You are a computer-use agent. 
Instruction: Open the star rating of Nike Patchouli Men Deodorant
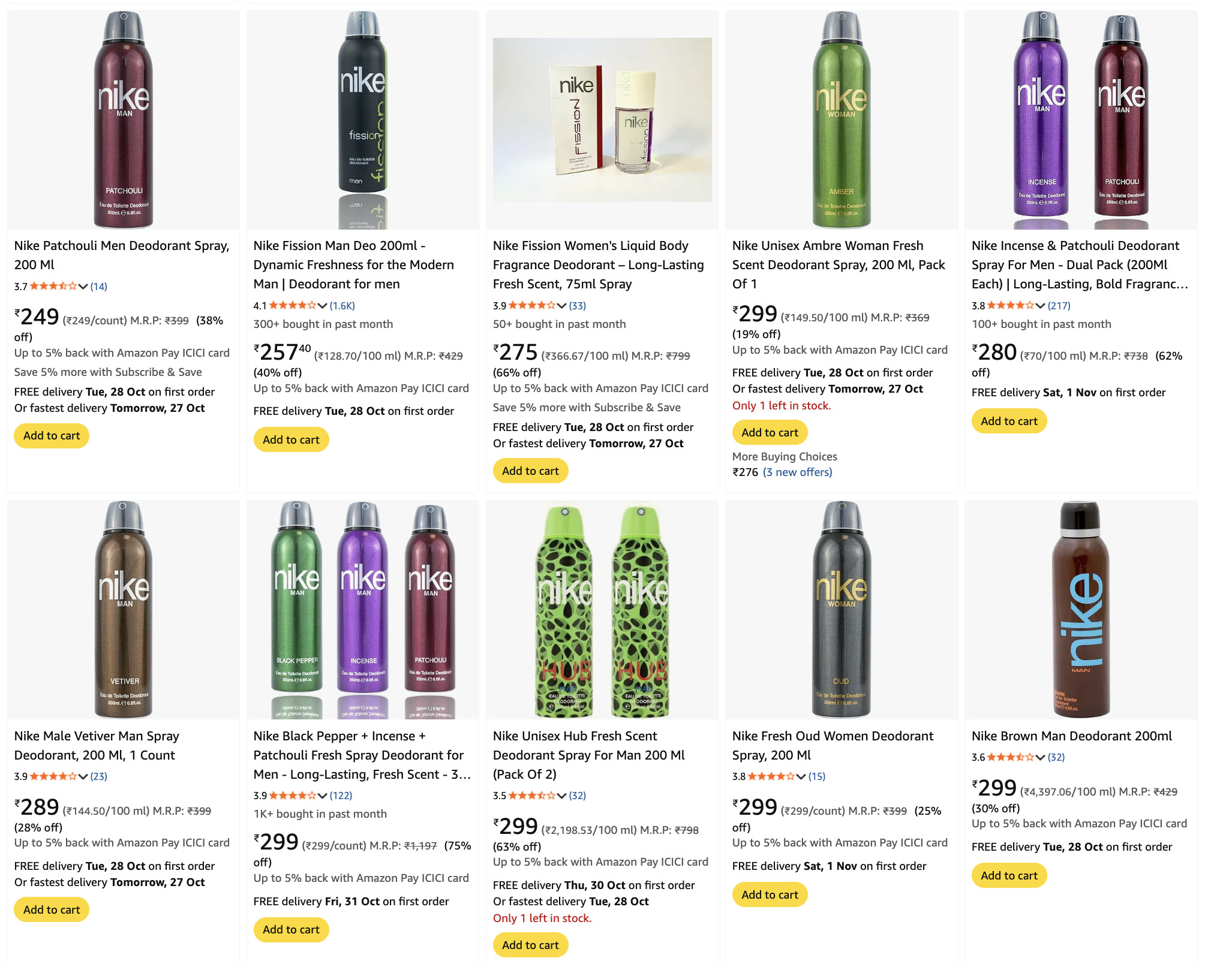tap(53, 287)
